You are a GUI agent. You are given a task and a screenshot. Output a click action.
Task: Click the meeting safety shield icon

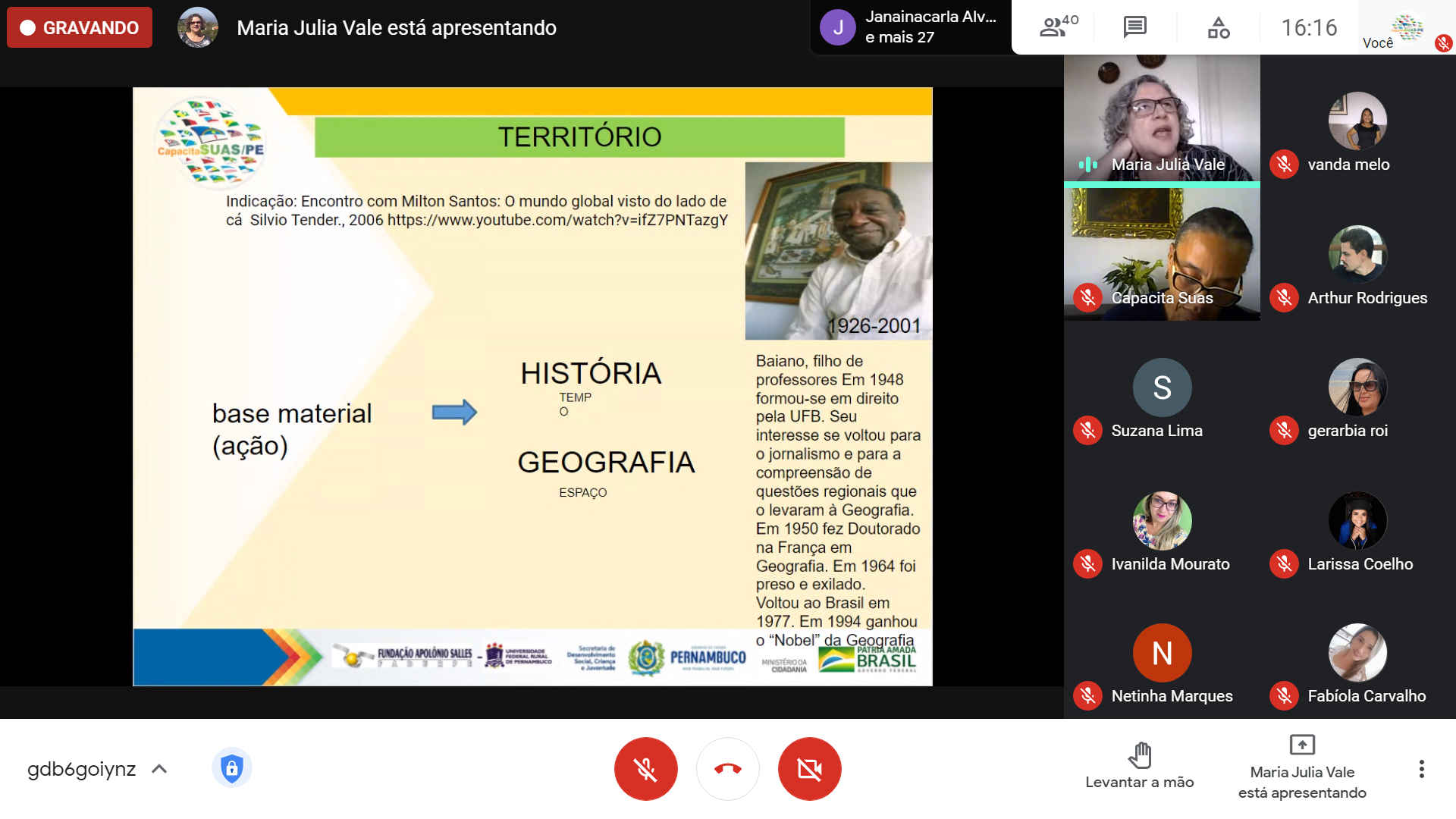[231, 768]
